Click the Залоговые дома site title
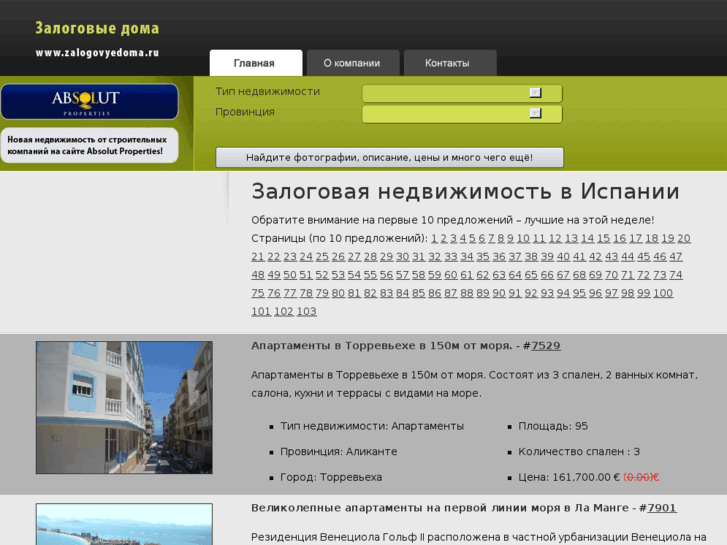The height and width of the screenshot is (545, 727). 97,28
